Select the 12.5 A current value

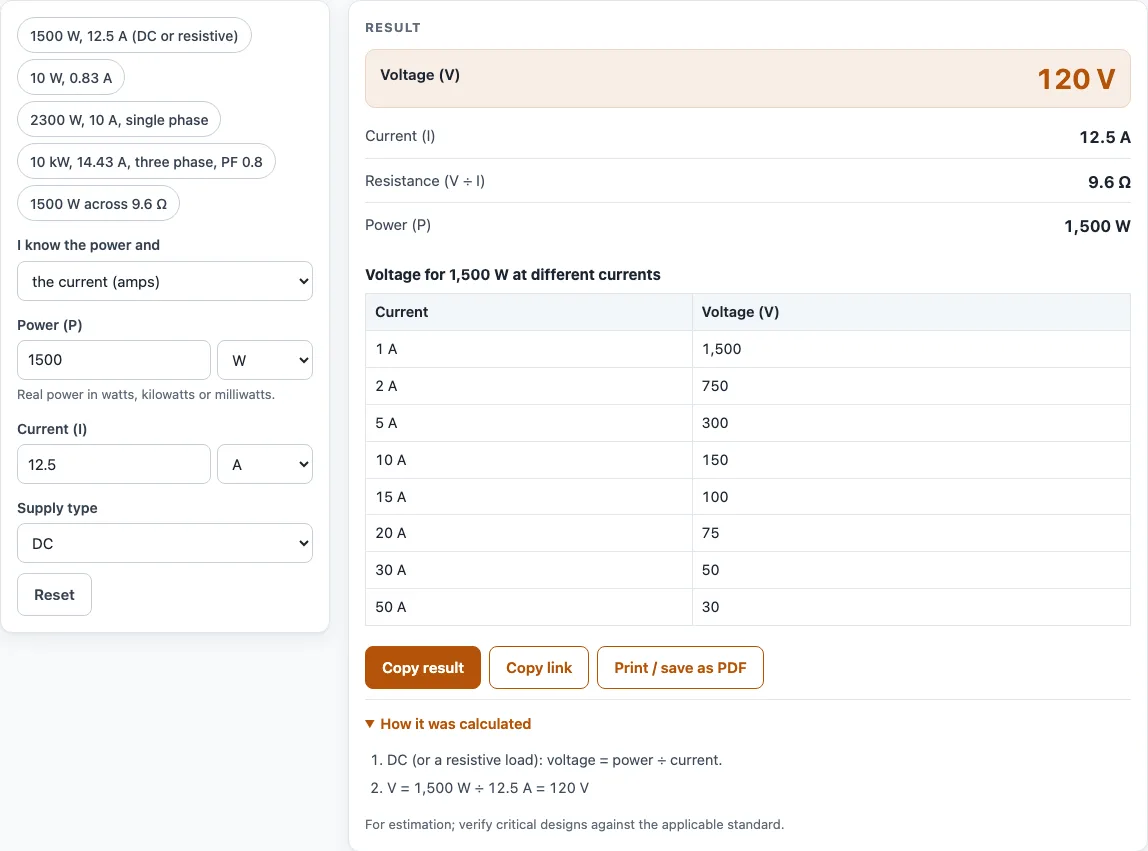(1105, 137)
